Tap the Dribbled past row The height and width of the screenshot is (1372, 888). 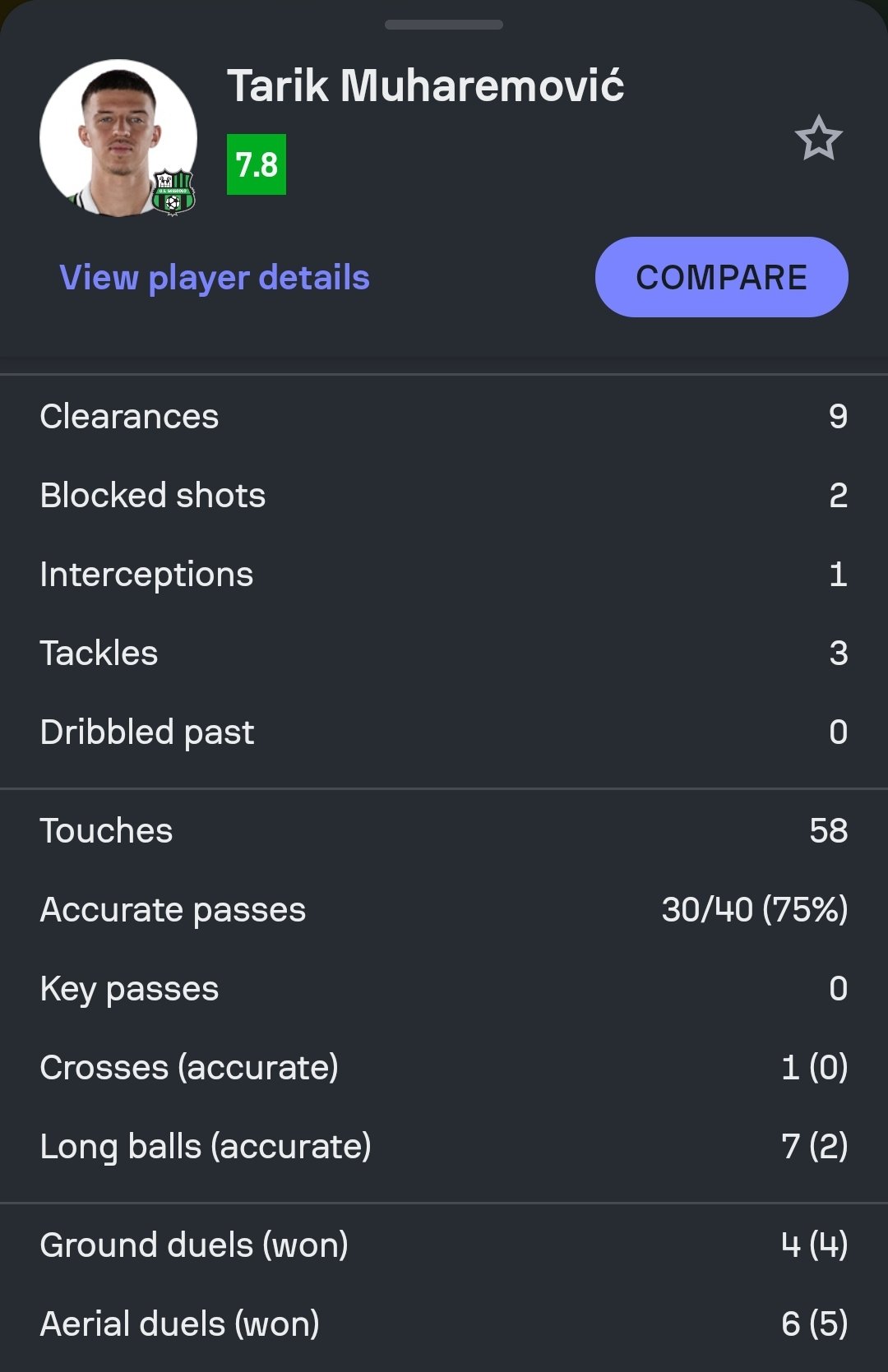[x=444, y=732]
